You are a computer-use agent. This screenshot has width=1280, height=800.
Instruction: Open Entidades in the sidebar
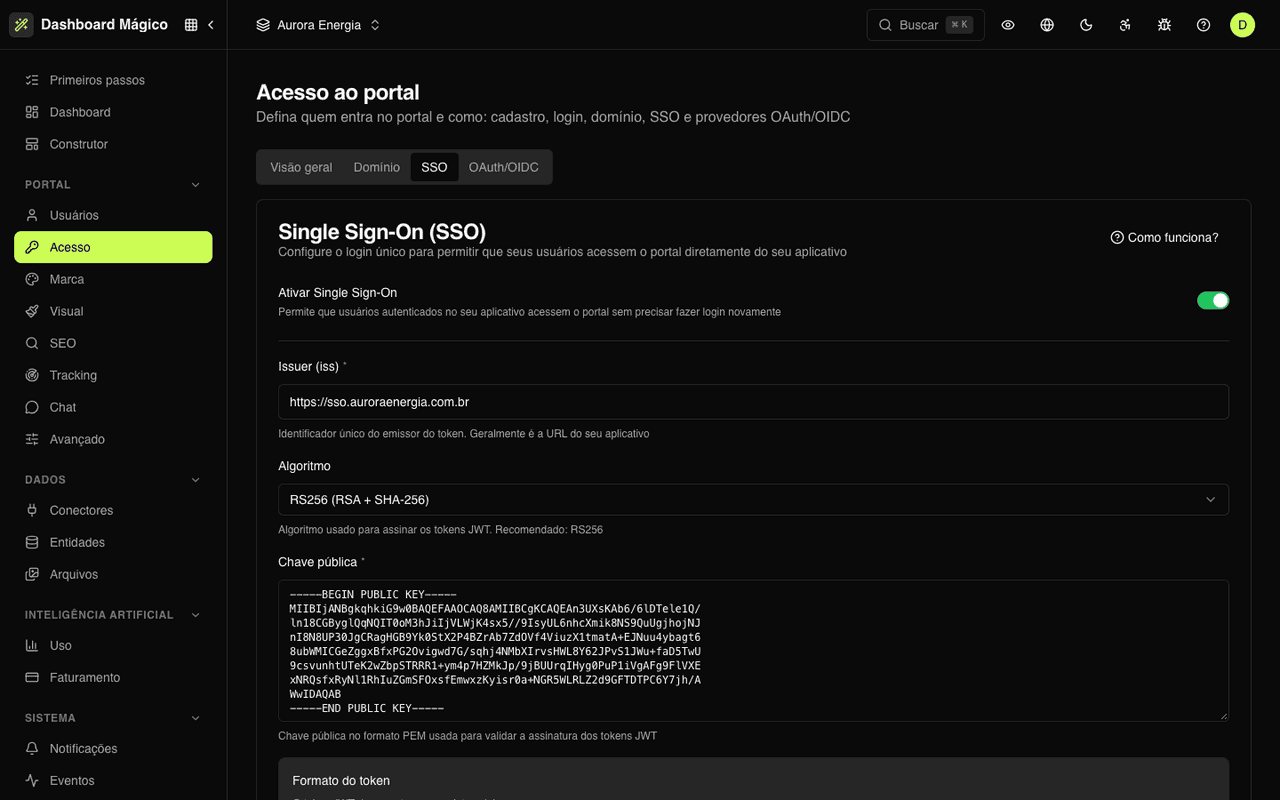[x=113, y=542]
